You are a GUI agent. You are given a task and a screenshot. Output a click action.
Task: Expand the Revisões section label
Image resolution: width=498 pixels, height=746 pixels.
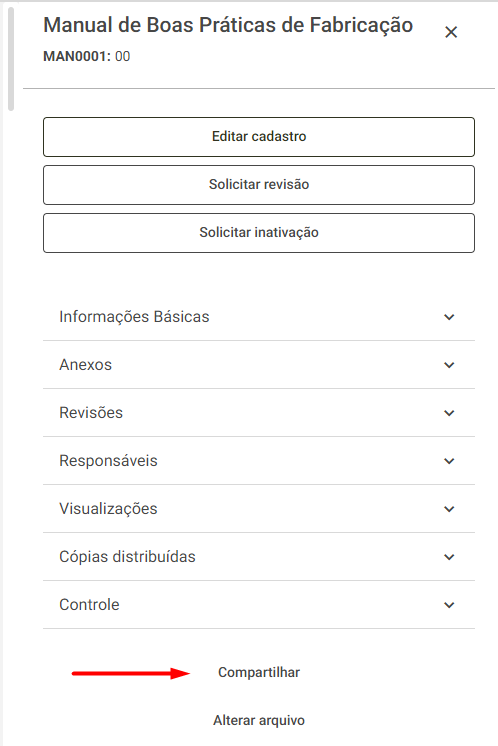(91, 413)
